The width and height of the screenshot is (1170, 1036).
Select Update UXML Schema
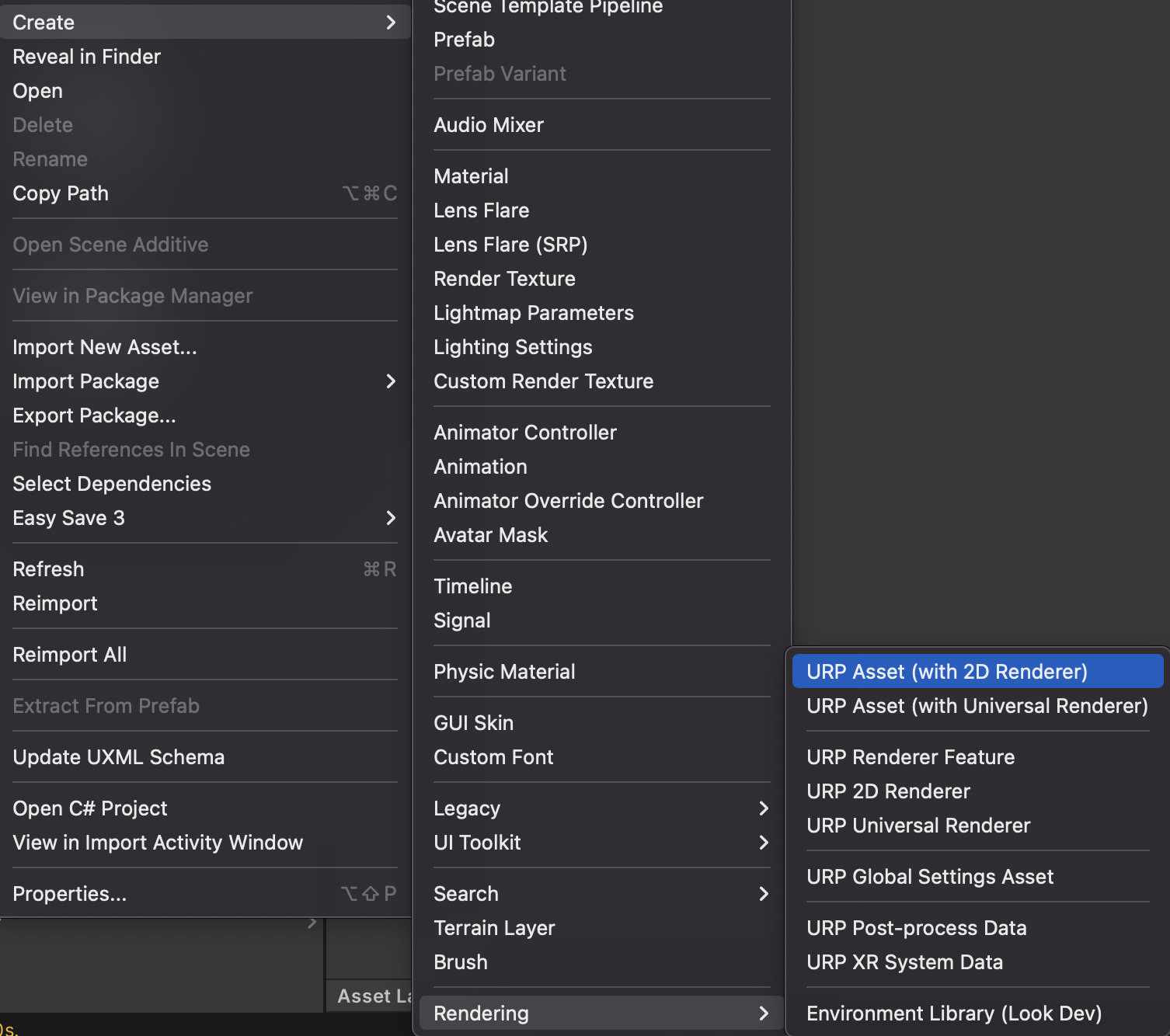pyautogui.click(x=118, y=756)
